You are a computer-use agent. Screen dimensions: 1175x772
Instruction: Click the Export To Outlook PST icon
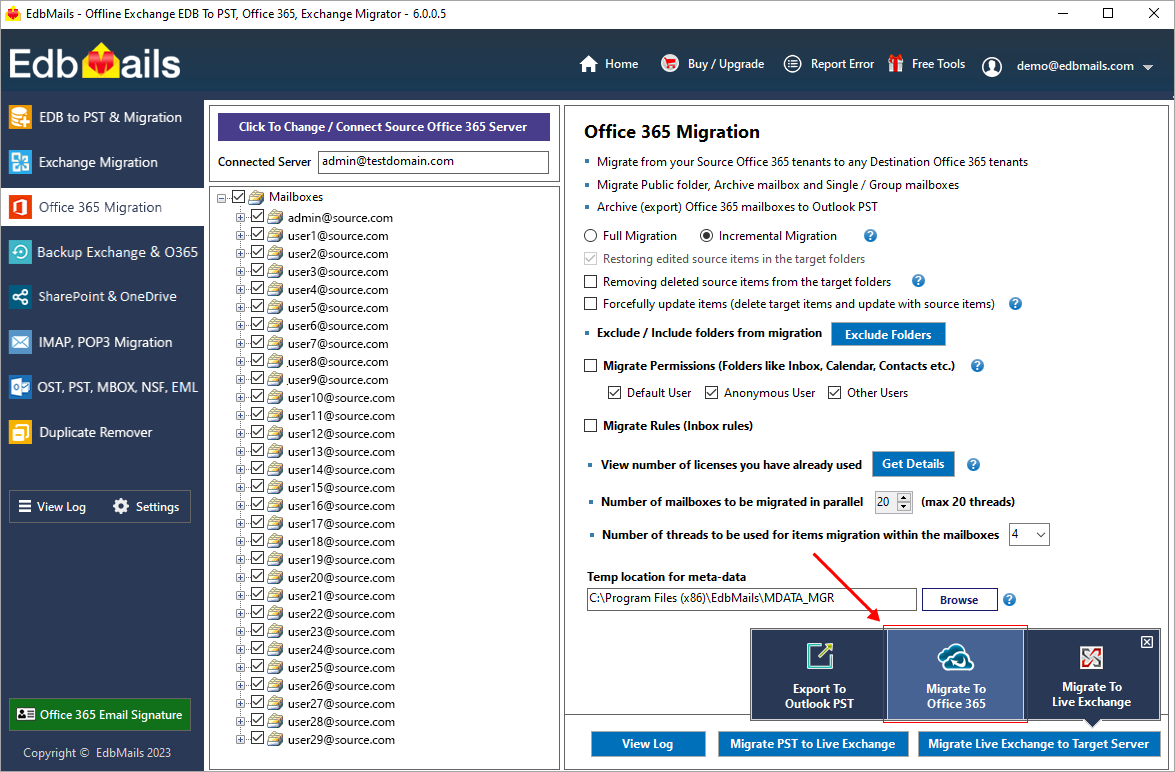coord(820,656)
